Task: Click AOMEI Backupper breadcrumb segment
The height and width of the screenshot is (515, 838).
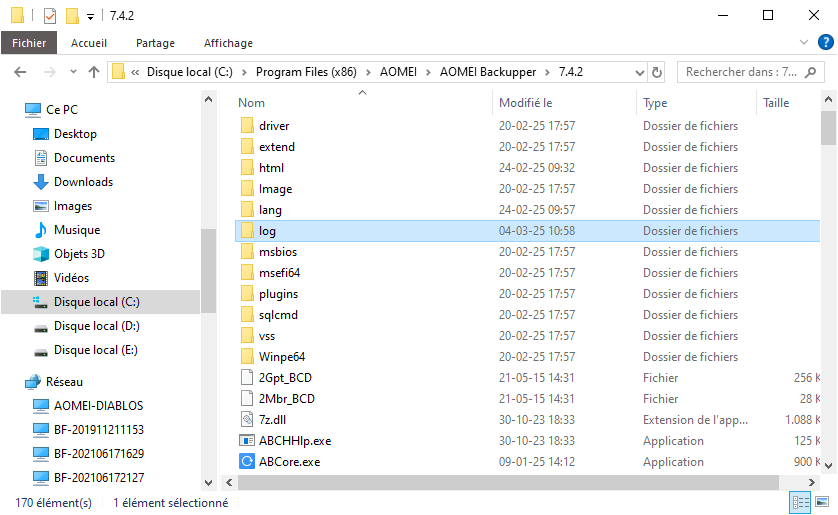Action: point(487,72)
